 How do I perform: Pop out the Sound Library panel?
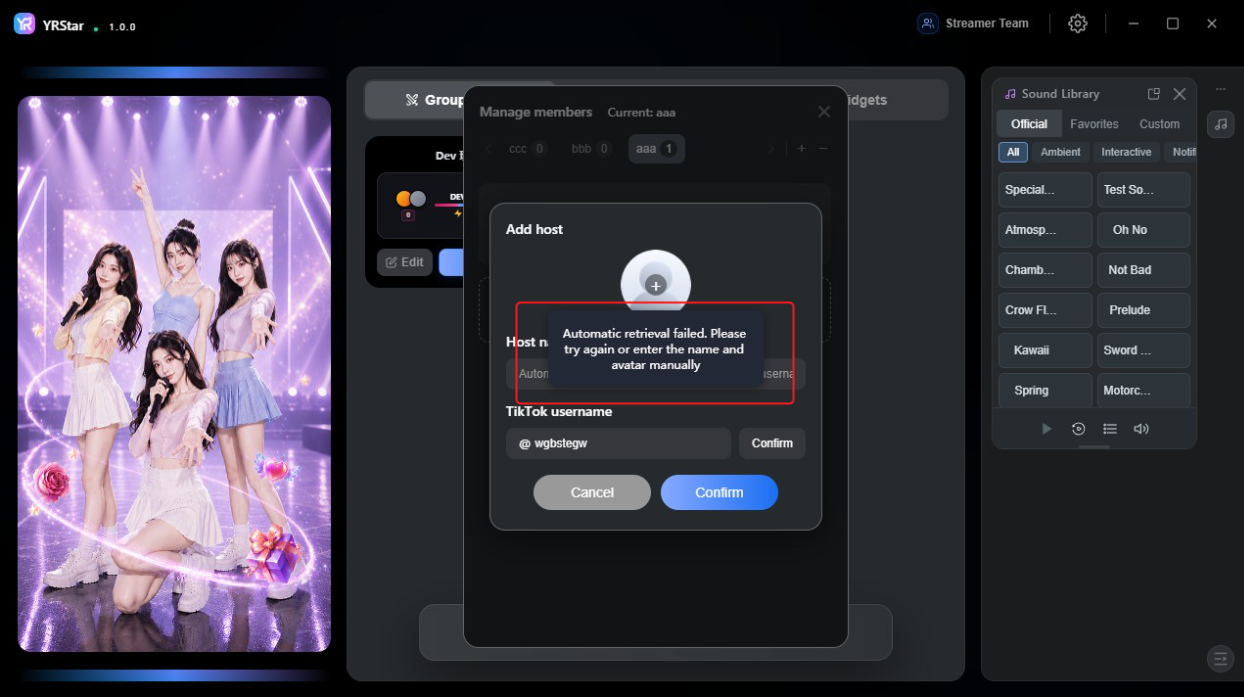tap(1153, 94)
